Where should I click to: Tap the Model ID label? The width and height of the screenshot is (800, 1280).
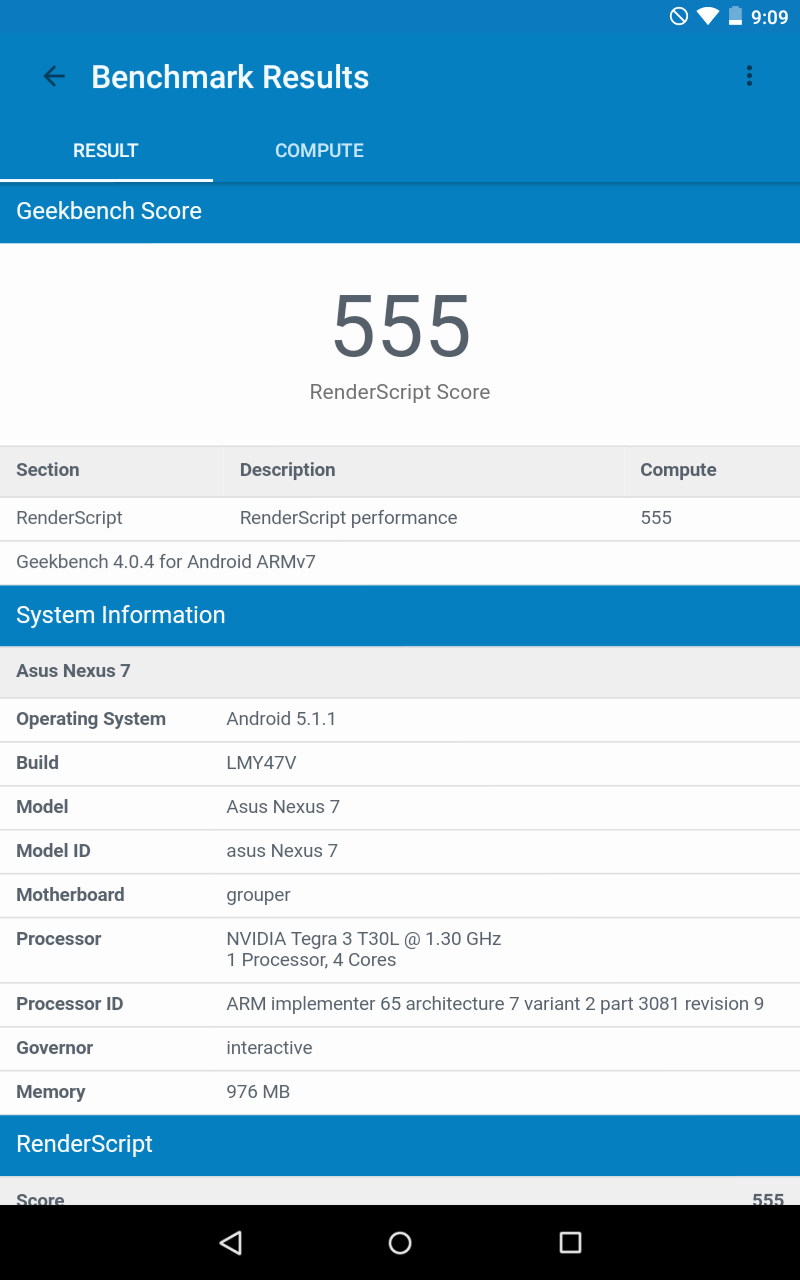point(53,851)
